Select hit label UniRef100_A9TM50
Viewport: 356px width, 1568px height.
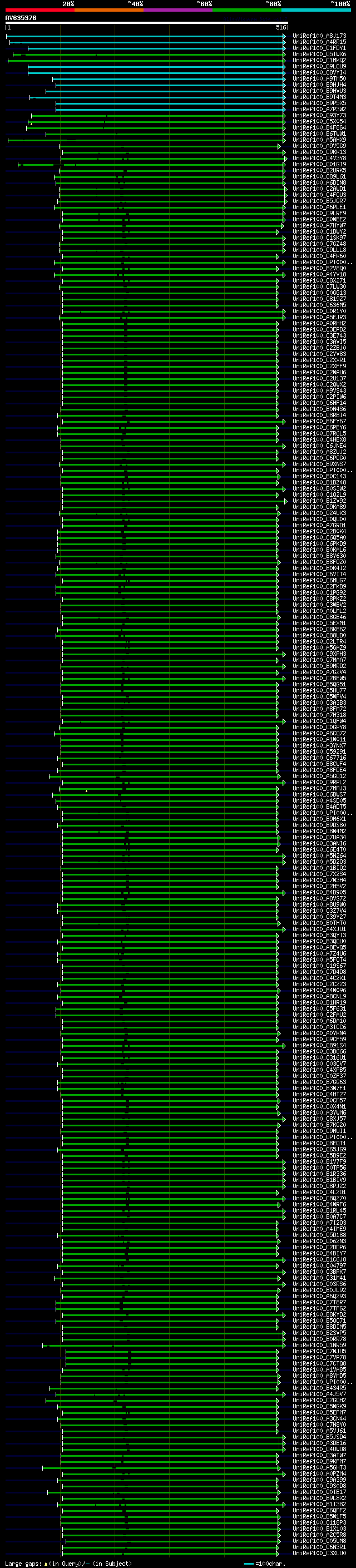point(319,78)
